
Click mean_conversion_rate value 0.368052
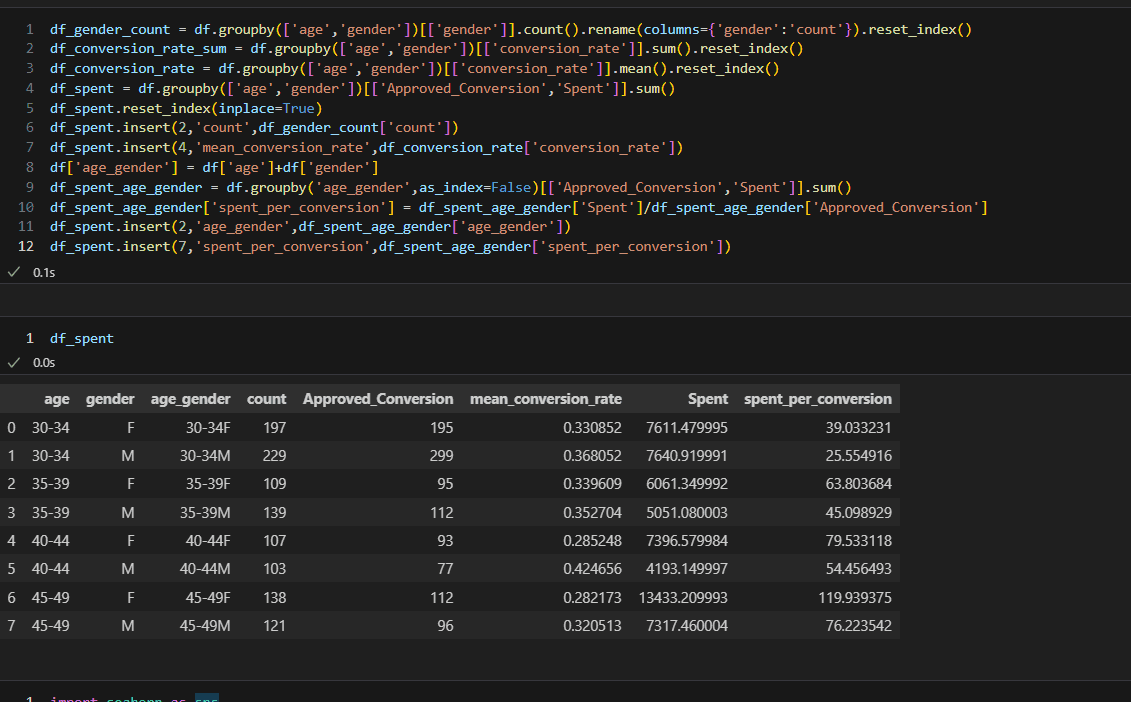[592, 456]
